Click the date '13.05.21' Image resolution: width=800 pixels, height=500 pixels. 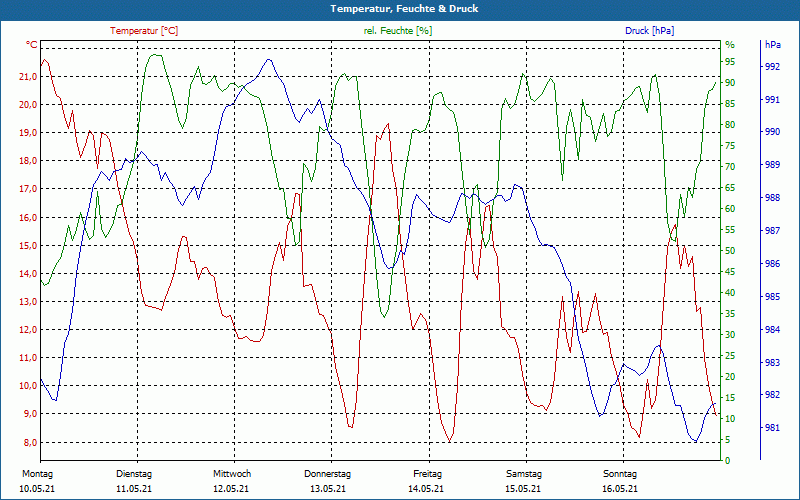(x=328, y=489)
